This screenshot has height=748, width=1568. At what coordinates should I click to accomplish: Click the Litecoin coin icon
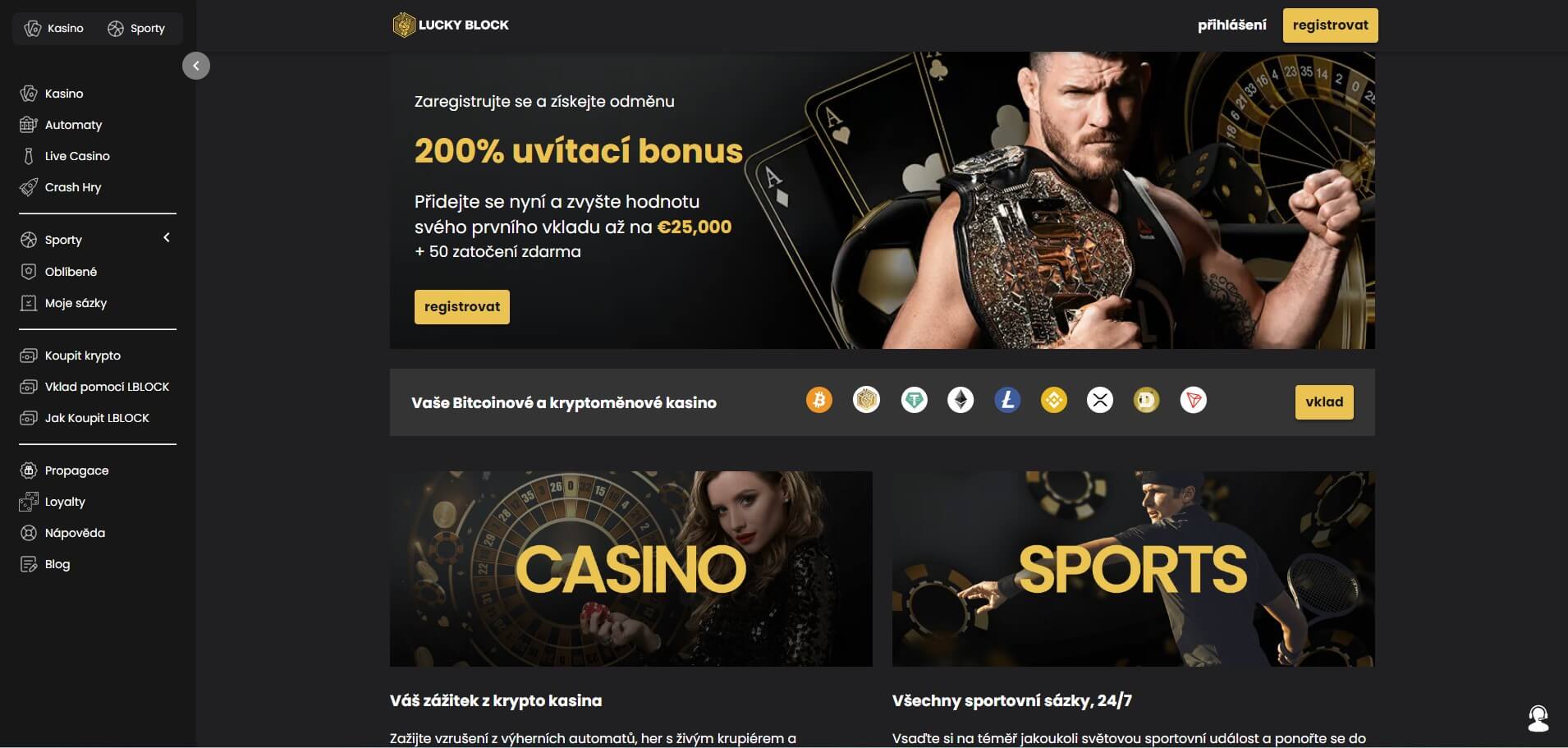pyautogui.click(x=1007, y=401)
